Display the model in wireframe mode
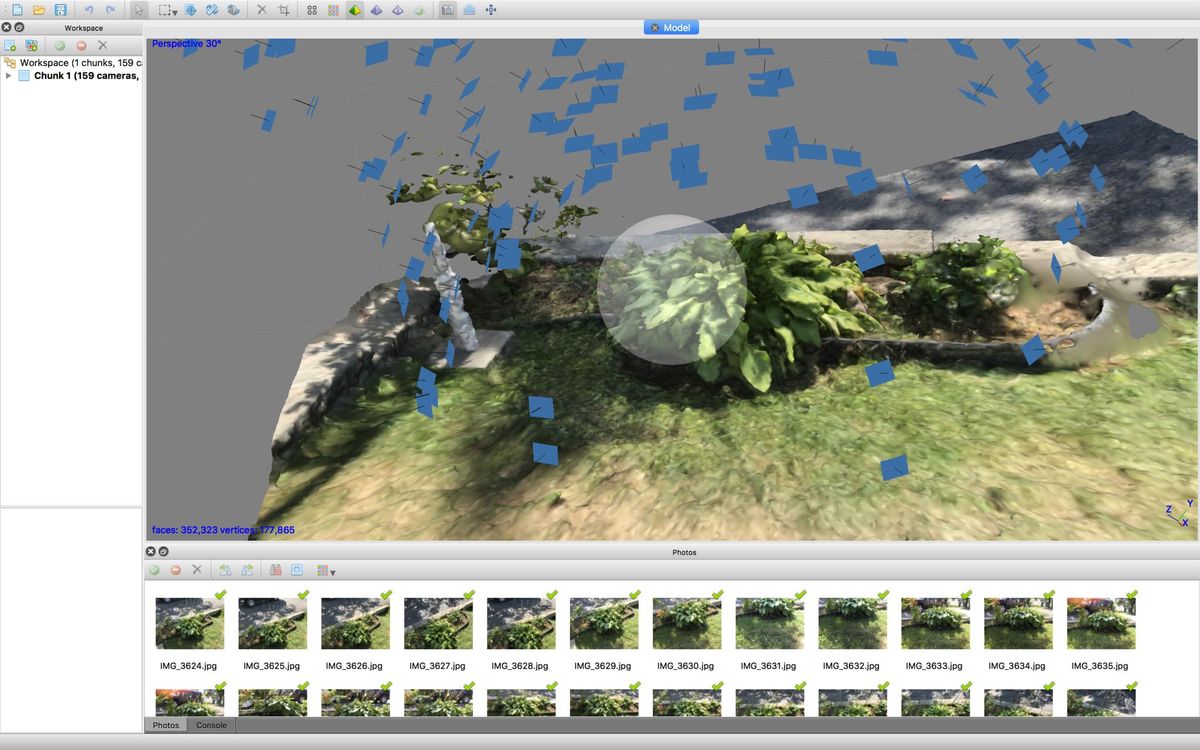This screenshot has width=1200, height=750. pos(399,11)
